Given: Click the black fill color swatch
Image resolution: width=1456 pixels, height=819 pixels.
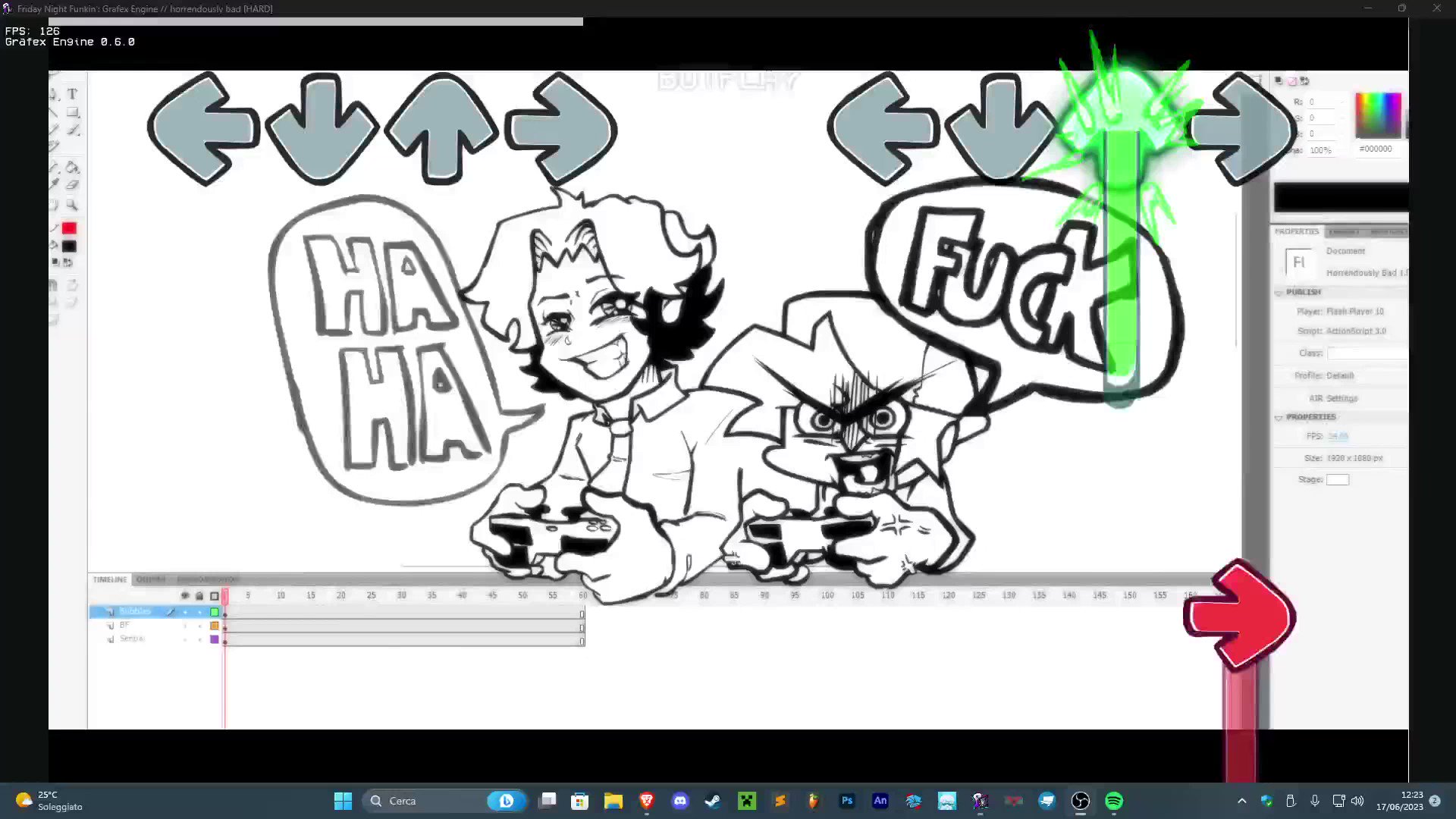Looking at the screenshot, I should click(x=69, y=246).
